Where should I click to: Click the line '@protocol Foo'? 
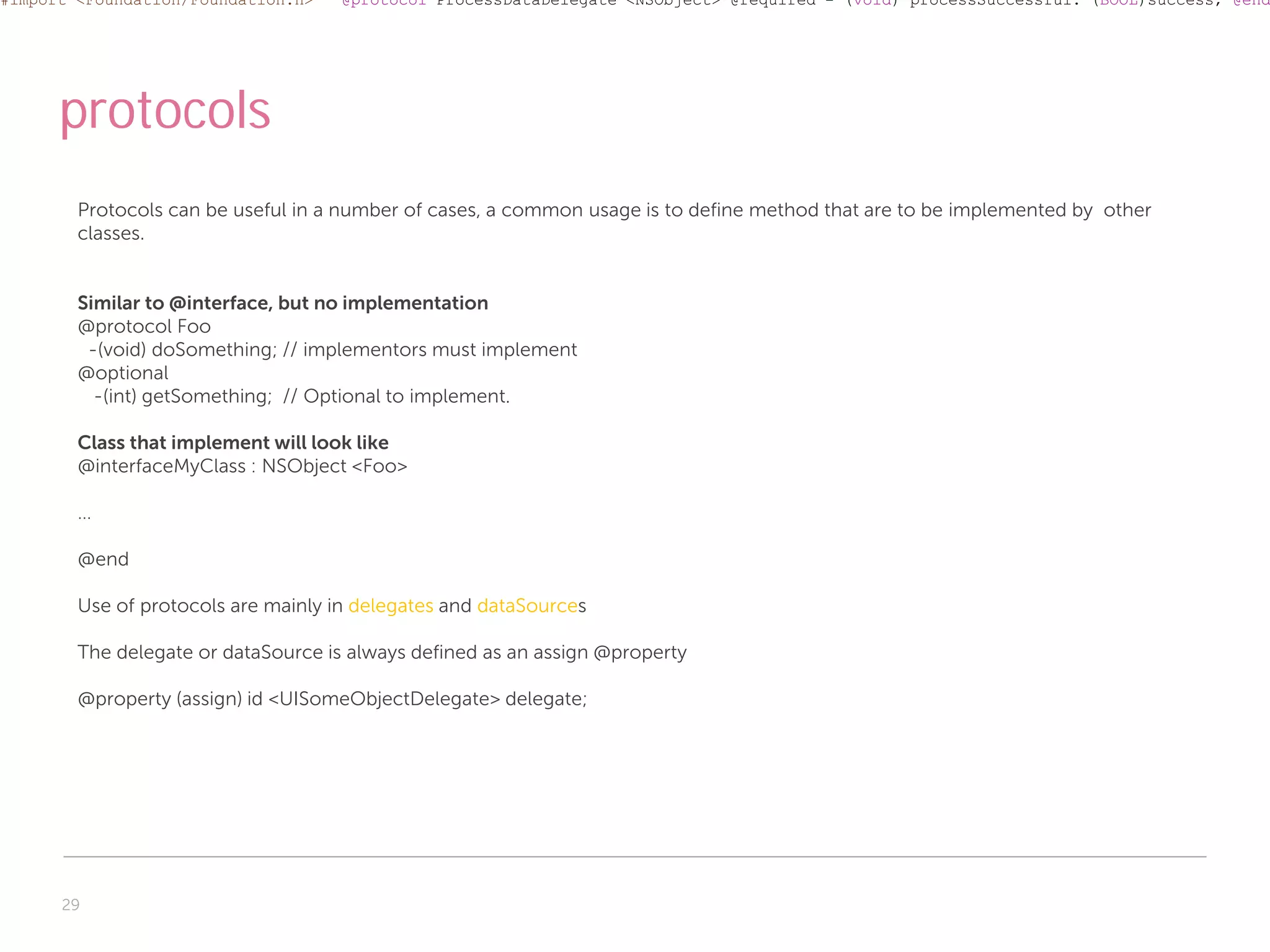(144, 327)
